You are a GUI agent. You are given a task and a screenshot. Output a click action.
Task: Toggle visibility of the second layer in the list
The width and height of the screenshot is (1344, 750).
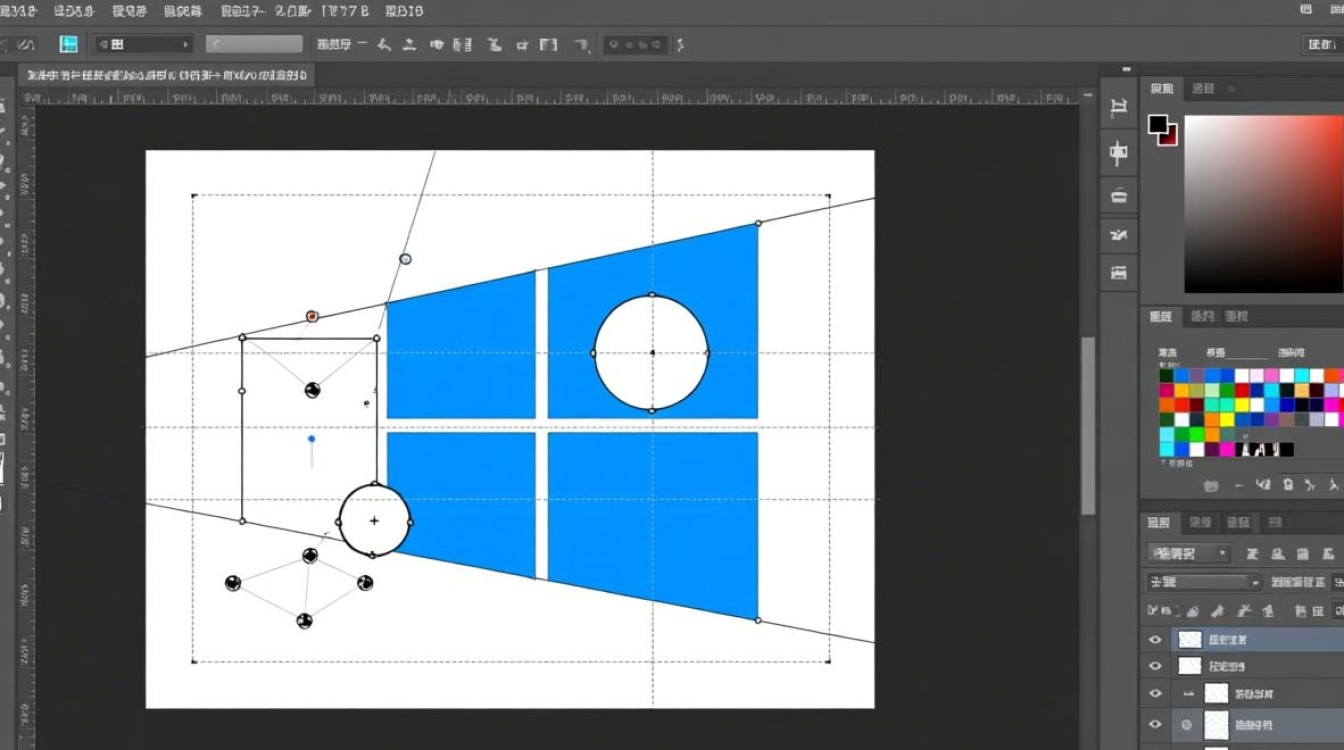point(1156,666)
